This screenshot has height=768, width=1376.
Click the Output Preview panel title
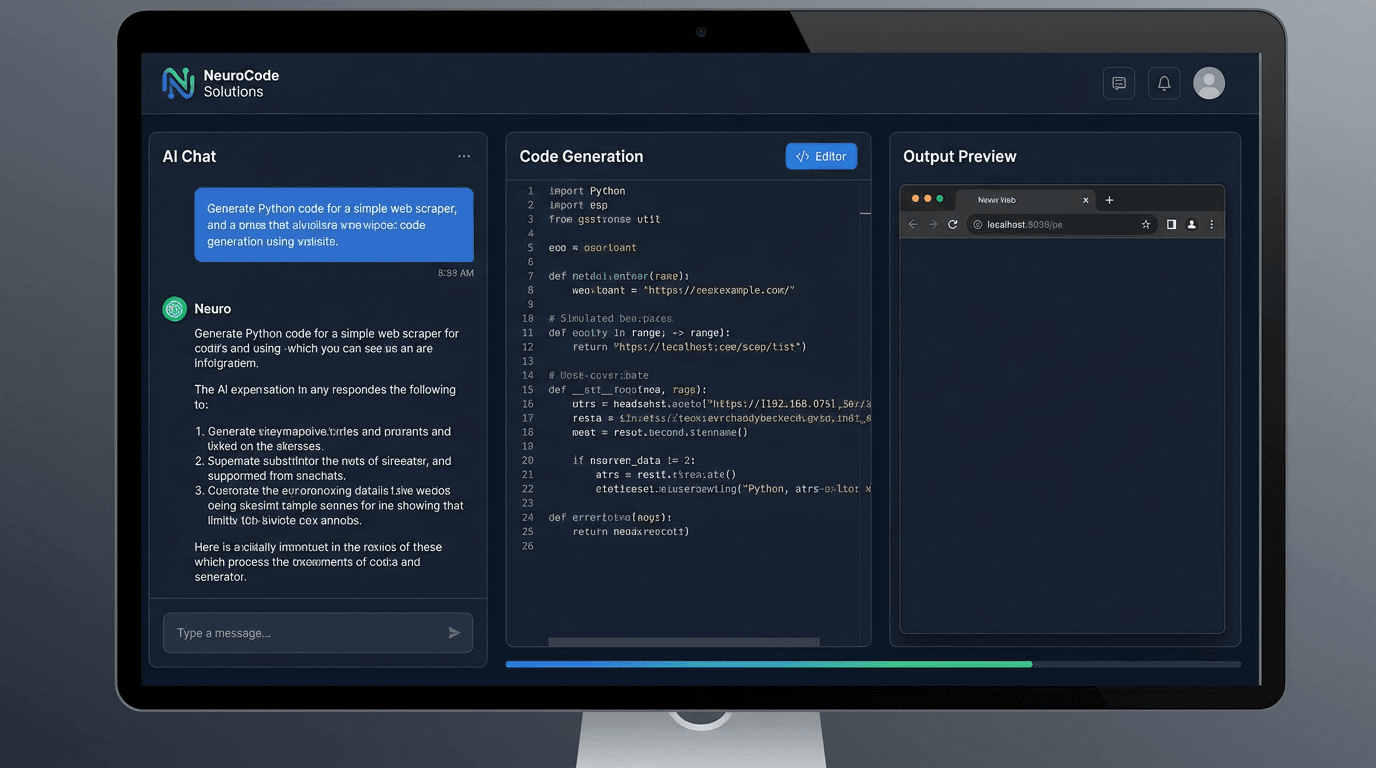[x=960, y=156]
